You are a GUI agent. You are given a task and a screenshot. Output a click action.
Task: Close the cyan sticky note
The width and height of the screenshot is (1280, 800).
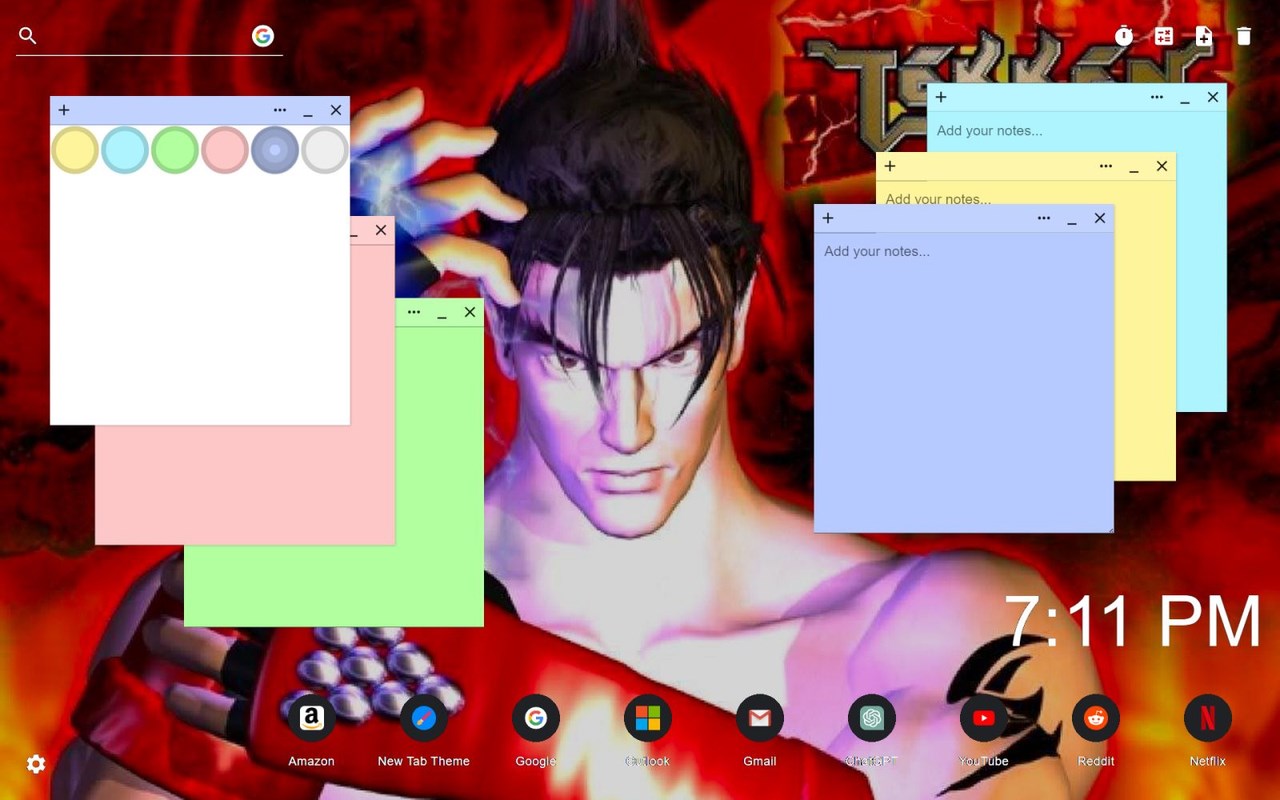tap(1213, 97)
